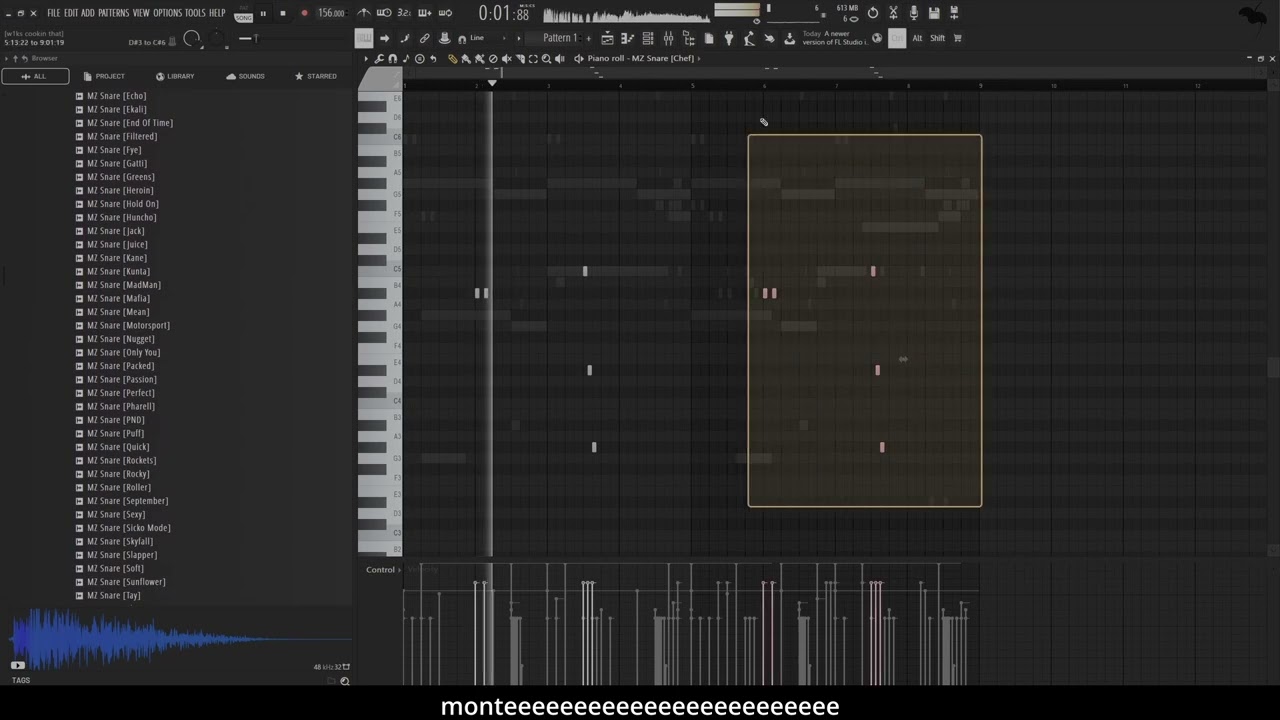Open the cut/scissors icon in top toolbar

893,13
